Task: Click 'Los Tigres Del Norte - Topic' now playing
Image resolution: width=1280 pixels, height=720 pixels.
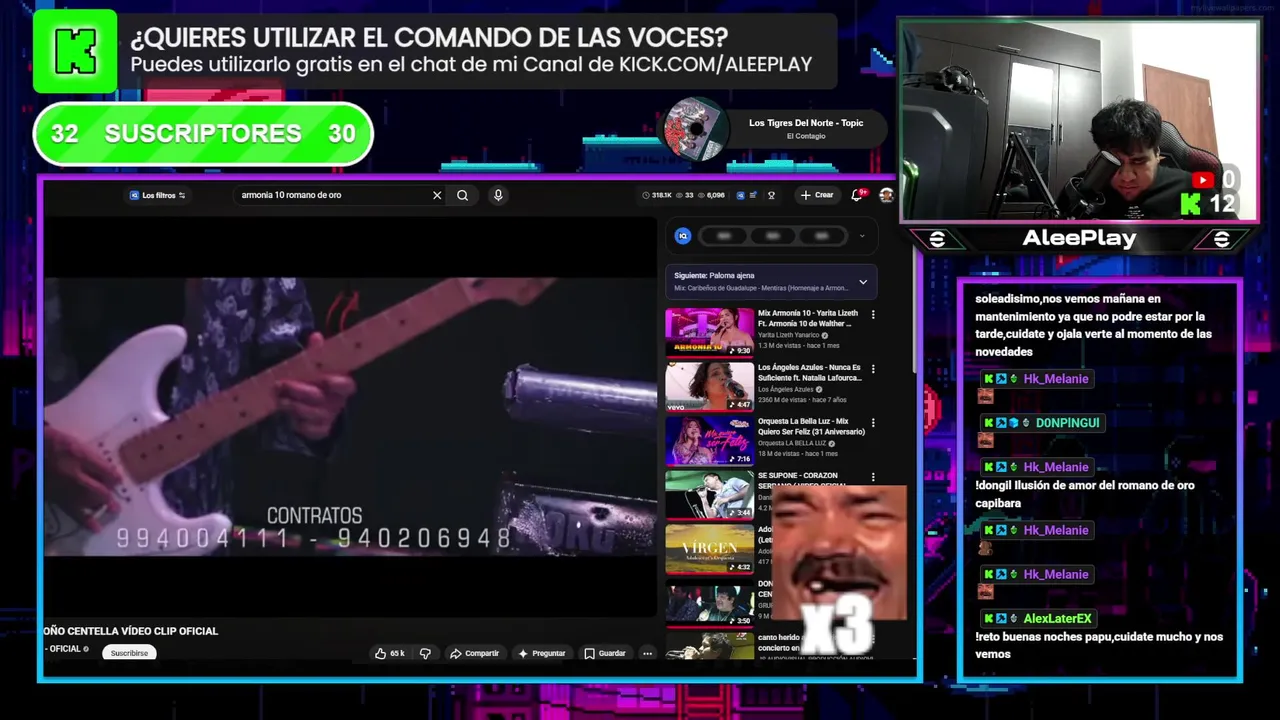Action: 806,123
